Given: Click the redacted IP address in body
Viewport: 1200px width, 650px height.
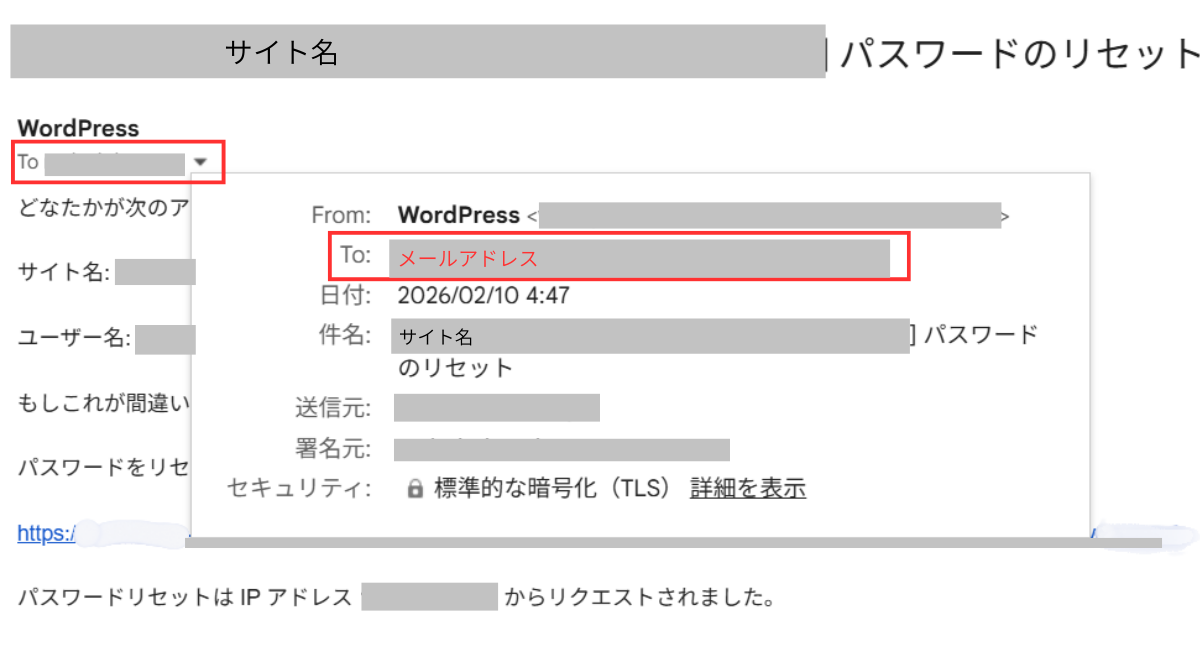Looking at the screenshot, I should click(429, 597).
